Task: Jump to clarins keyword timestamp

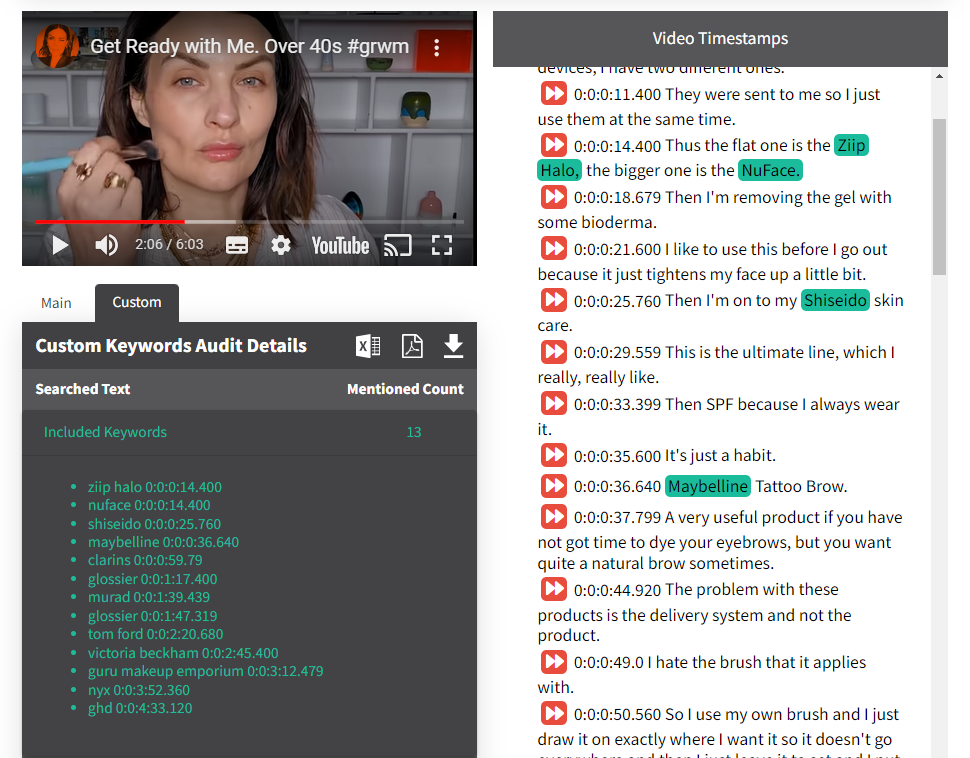Action: click(145, 560)
